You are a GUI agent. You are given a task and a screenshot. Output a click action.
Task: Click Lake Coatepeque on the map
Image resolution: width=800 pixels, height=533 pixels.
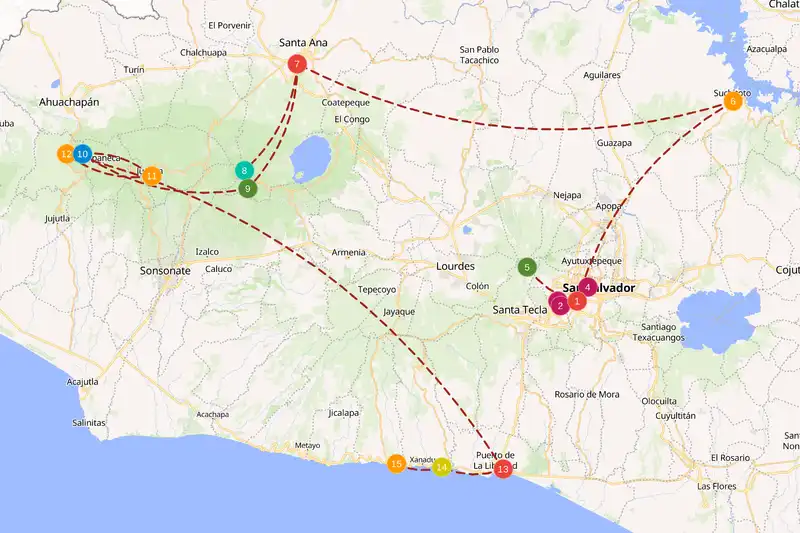coord(310,159)
